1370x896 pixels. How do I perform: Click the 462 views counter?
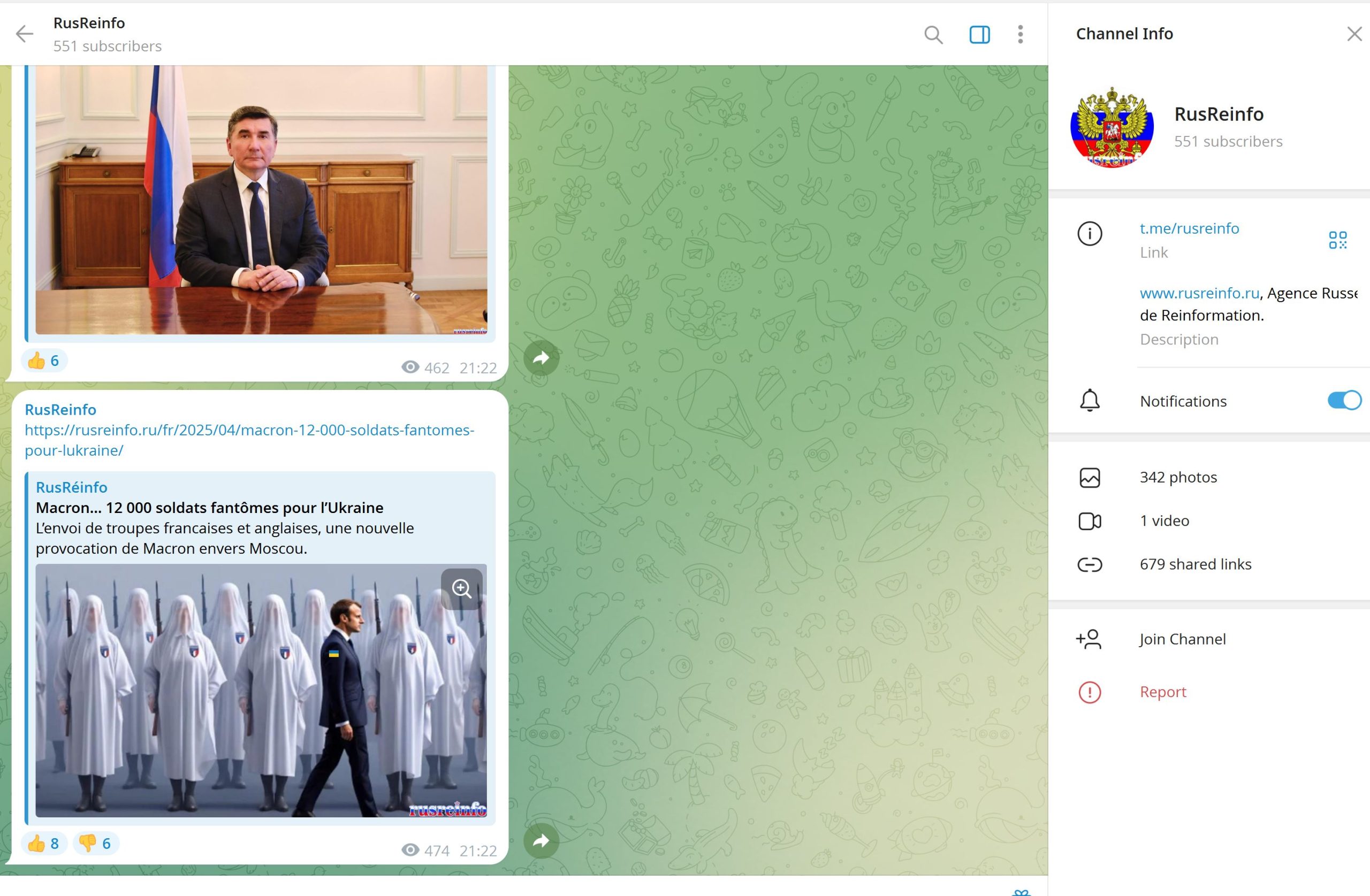click(x=425, y=367)
